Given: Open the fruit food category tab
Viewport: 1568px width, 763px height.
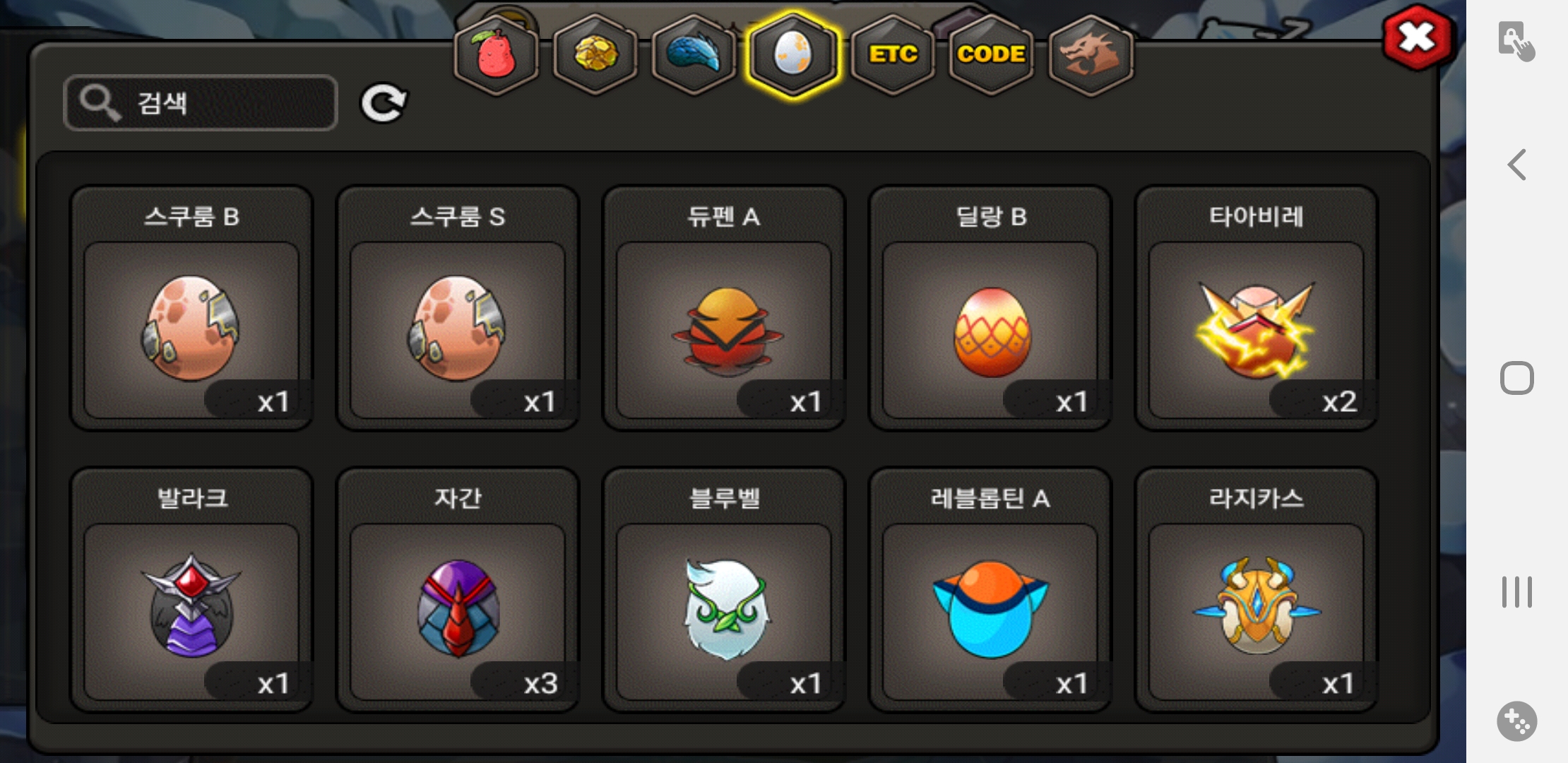Looking at the screenshot, I should coord(496,54).
